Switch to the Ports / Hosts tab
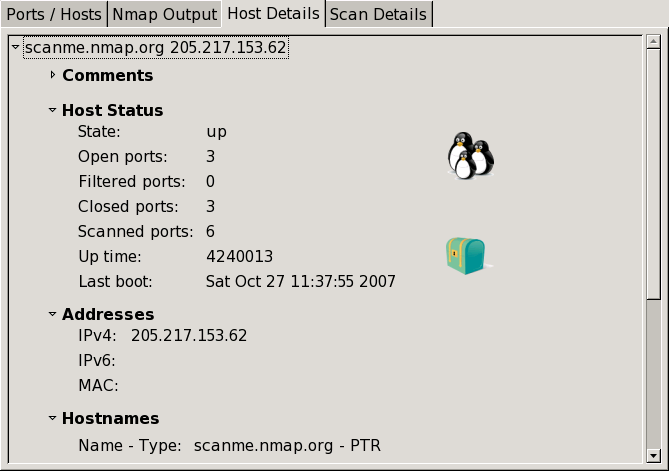The height and width of the screenshot is (471, 669). (x=53, y=14)
